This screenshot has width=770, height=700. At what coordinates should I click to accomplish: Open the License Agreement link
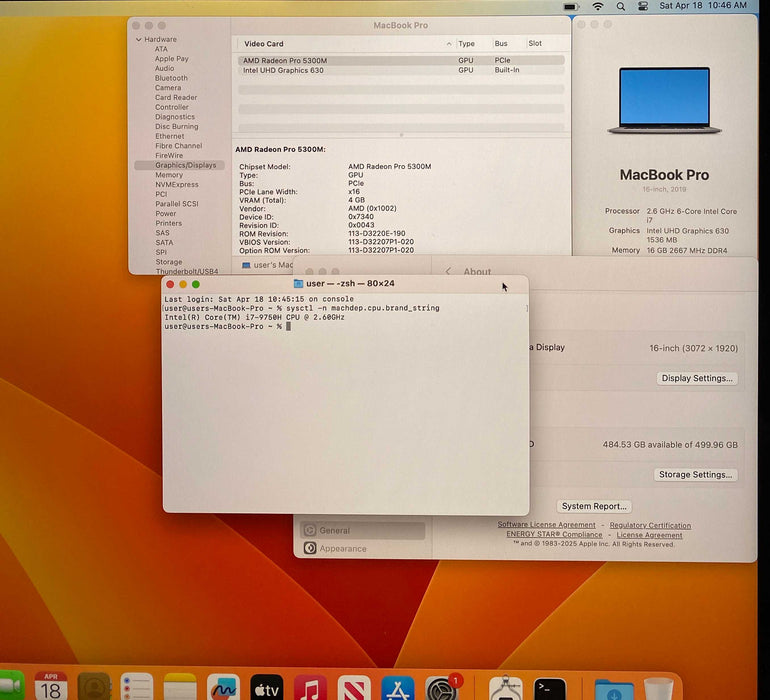[649, 535]
